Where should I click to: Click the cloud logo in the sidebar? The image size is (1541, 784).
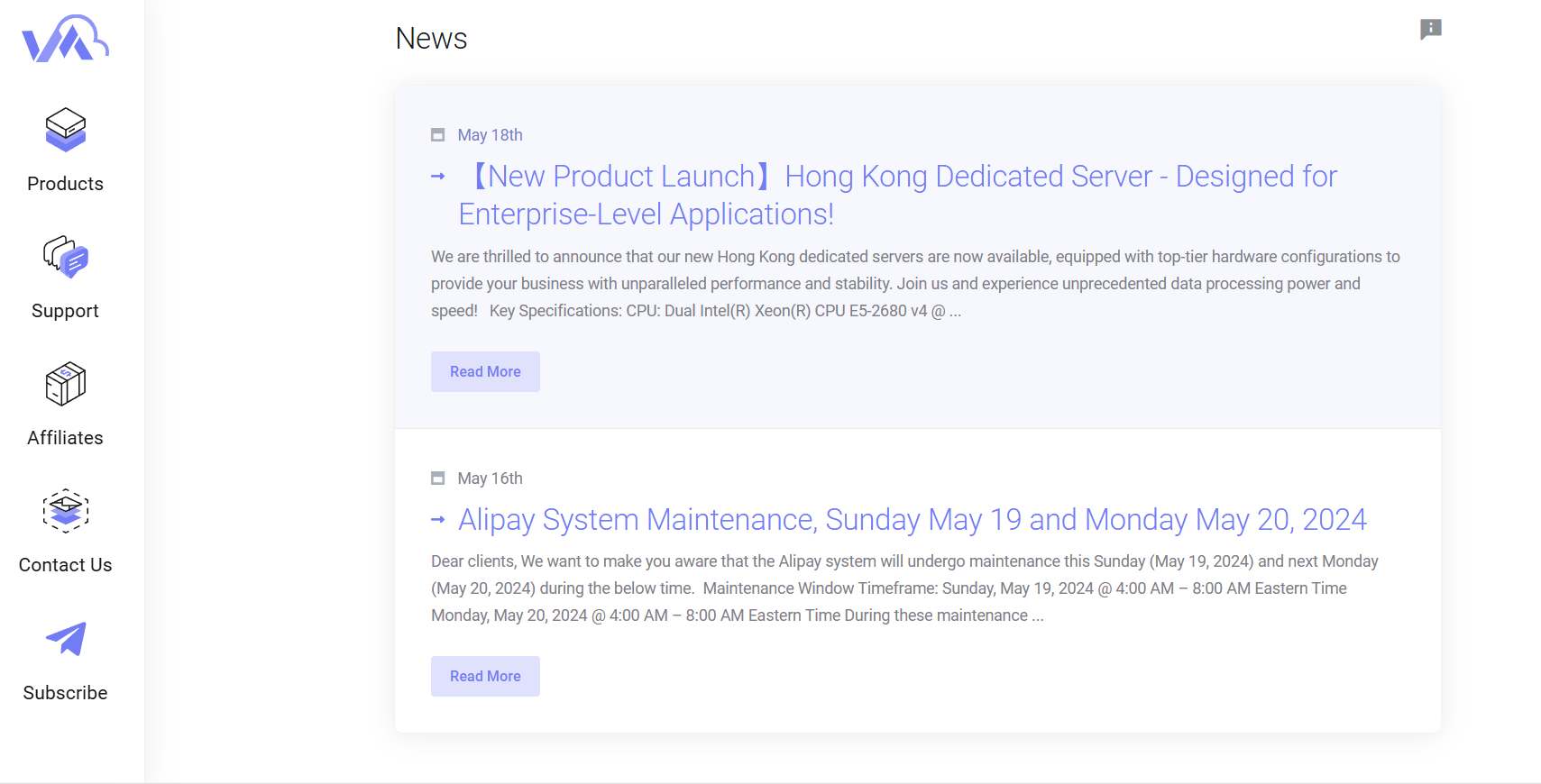coord(65,39)
